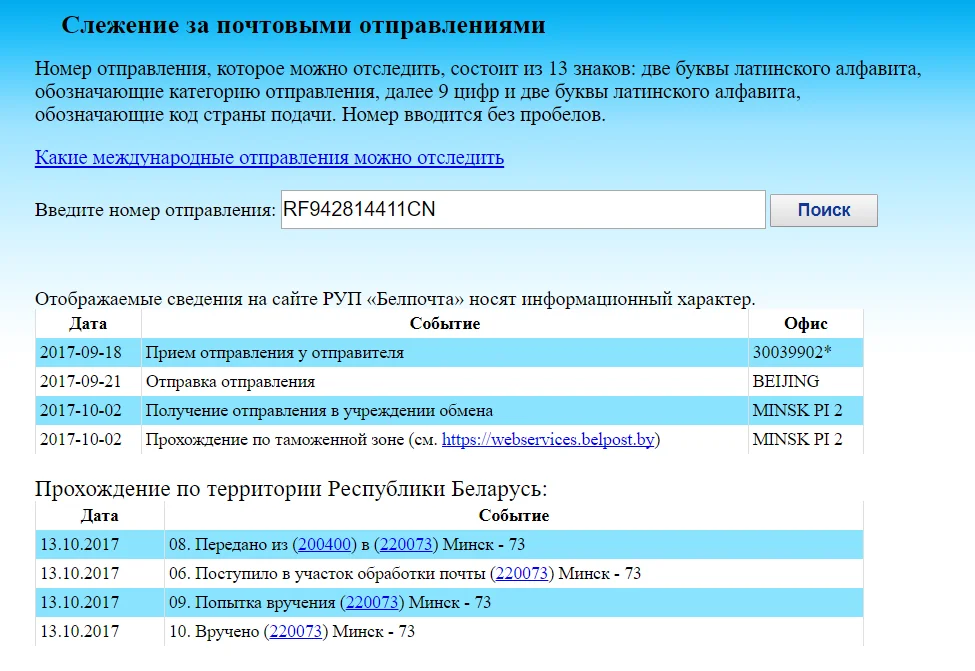Click the Дата header of first table
Image resolution: width=975 pixels, height=671 pixels.
[88, 324]
